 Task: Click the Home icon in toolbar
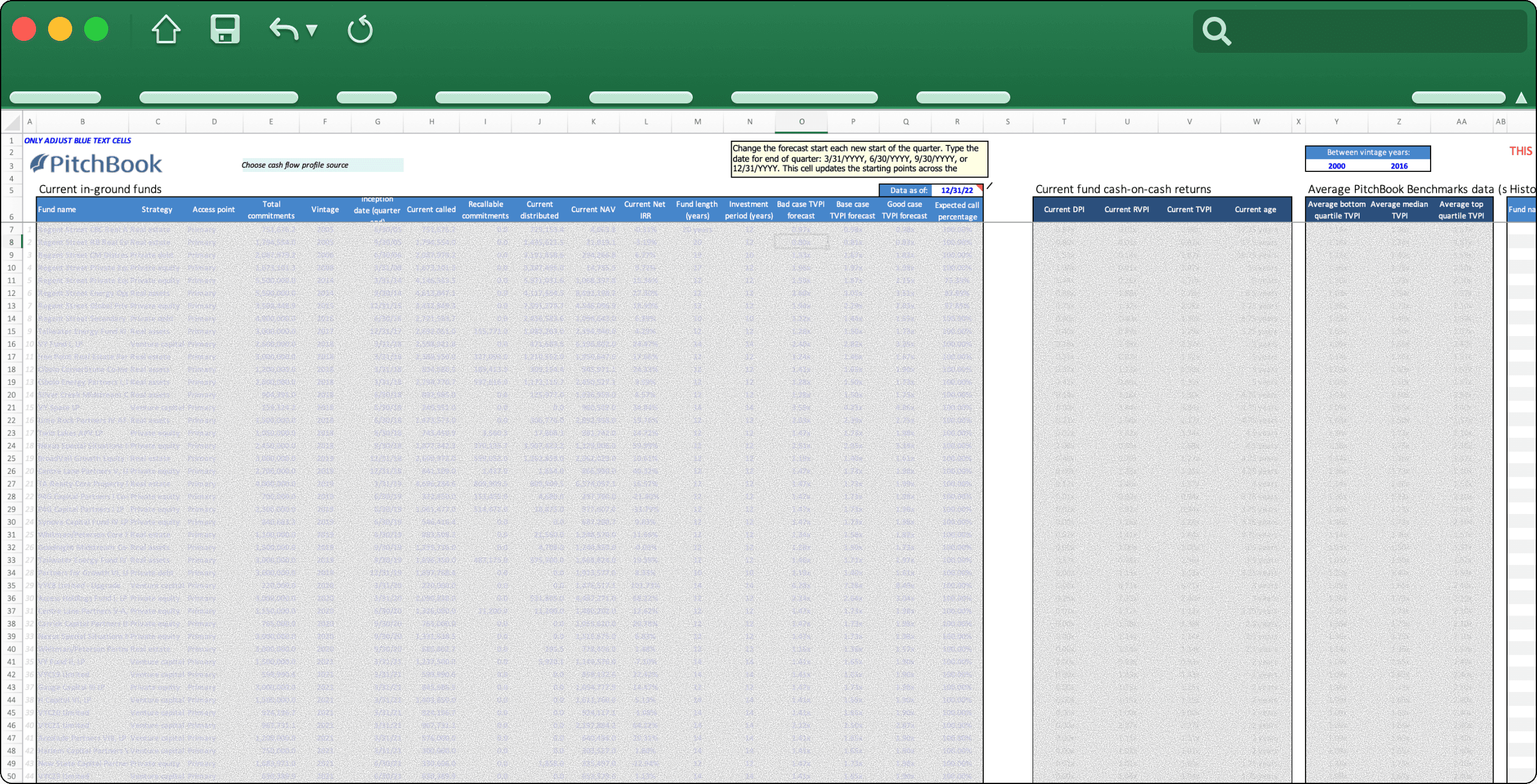pyautogui.click(x=165, y=29)
